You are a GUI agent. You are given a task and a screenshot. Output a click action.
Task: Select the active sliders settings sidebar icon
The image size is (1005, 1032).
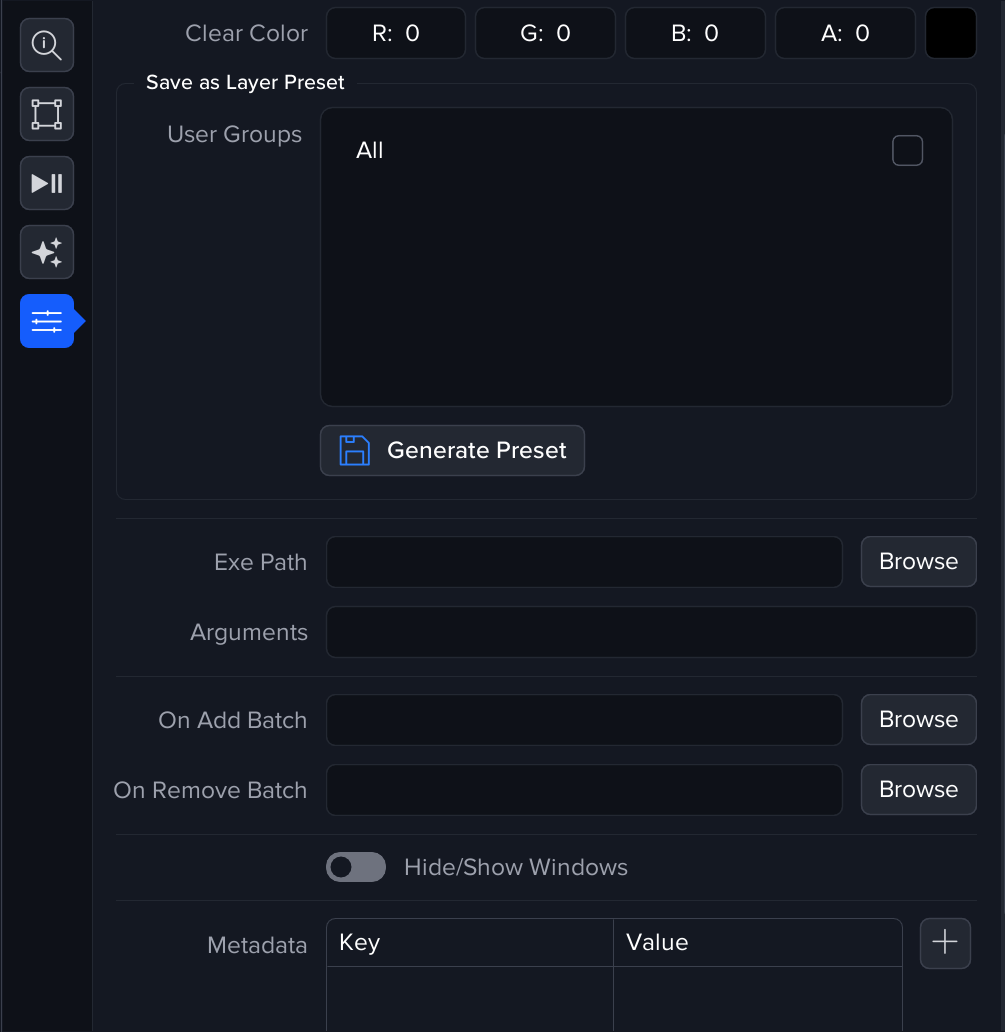47,321
